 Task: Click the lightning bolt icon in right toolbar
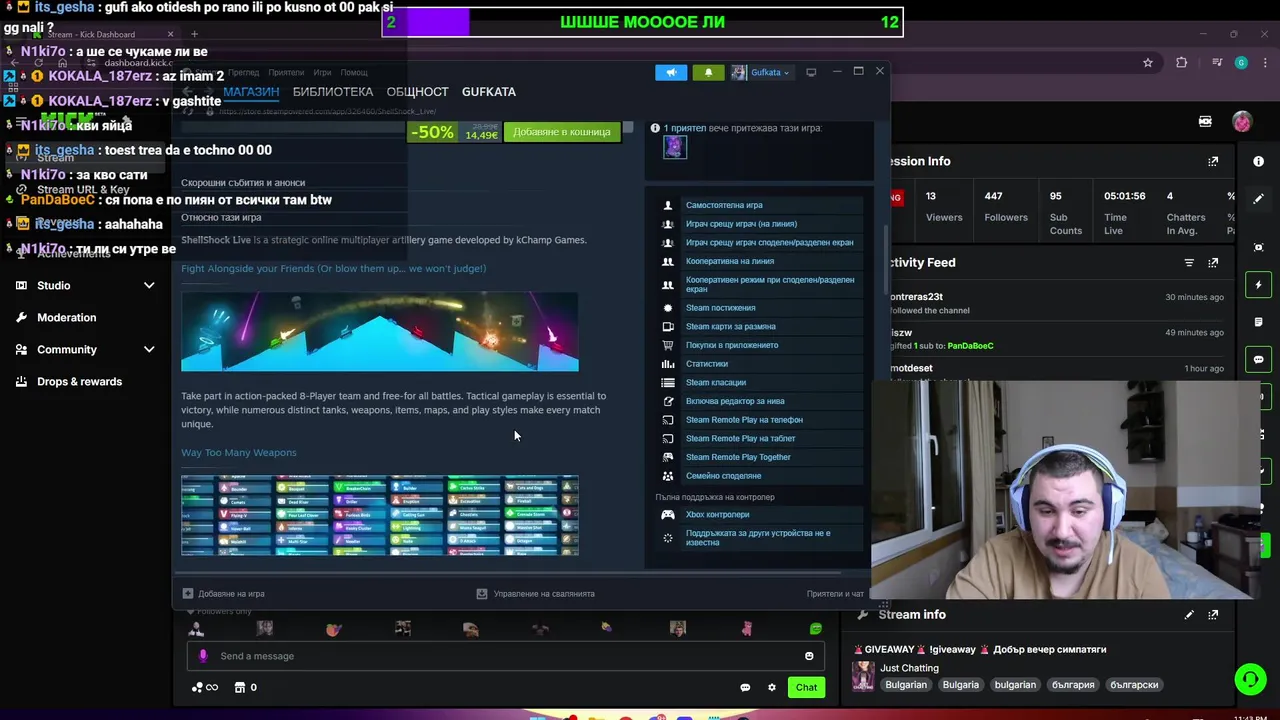point(1258,285)
